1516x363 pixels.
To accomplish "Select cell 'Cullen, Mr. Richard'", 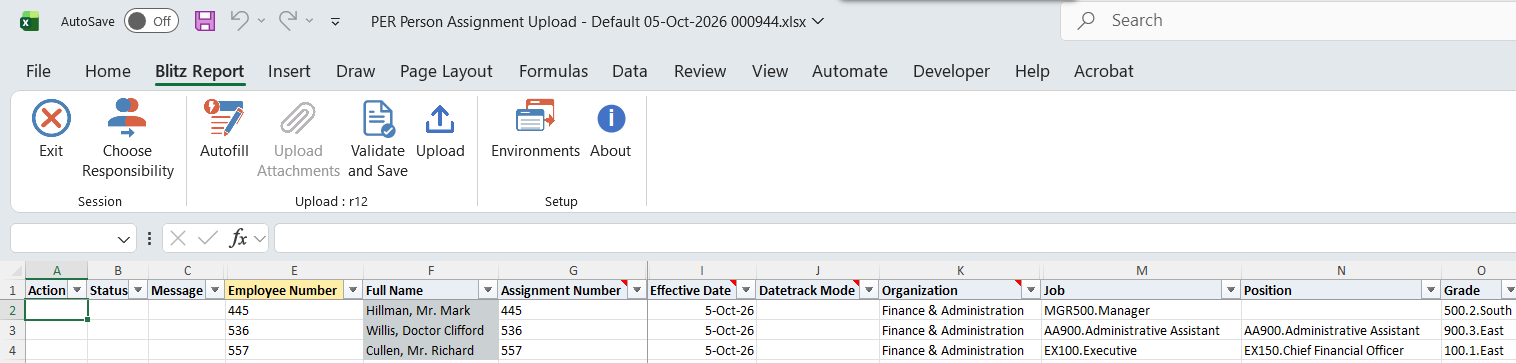I will click(430, 350).
